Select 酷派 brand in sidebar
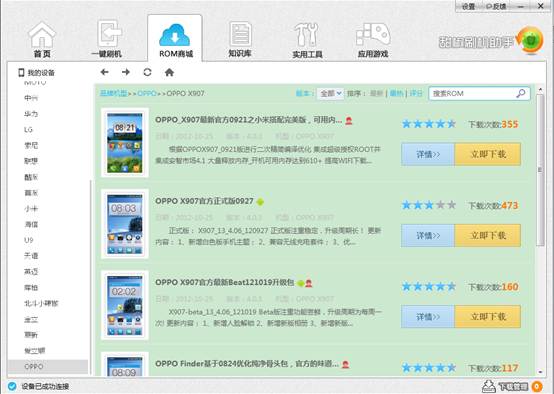The width and height of the screenshot is (554, 394). tap(31, 177)
